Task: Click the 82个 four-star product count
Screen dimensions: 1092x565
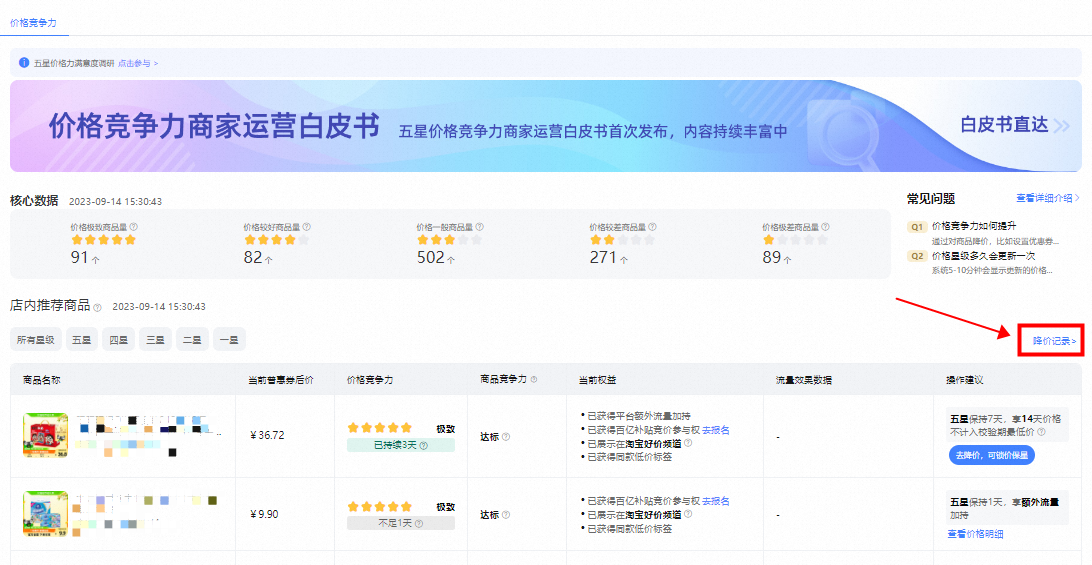Action: [x=258, y=258]
